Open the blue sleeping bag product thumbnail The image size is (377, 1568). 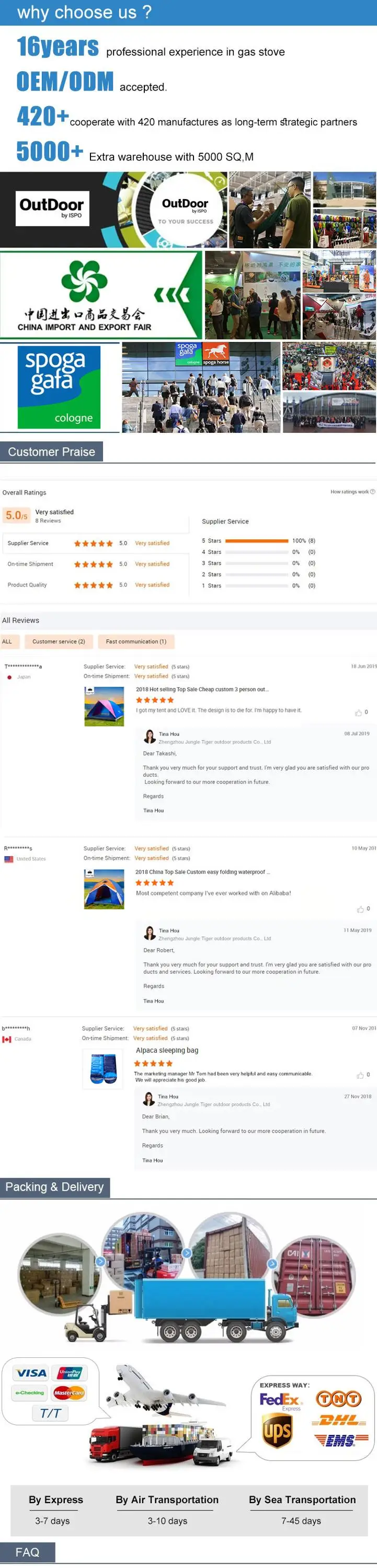(x=104, y=1069)
